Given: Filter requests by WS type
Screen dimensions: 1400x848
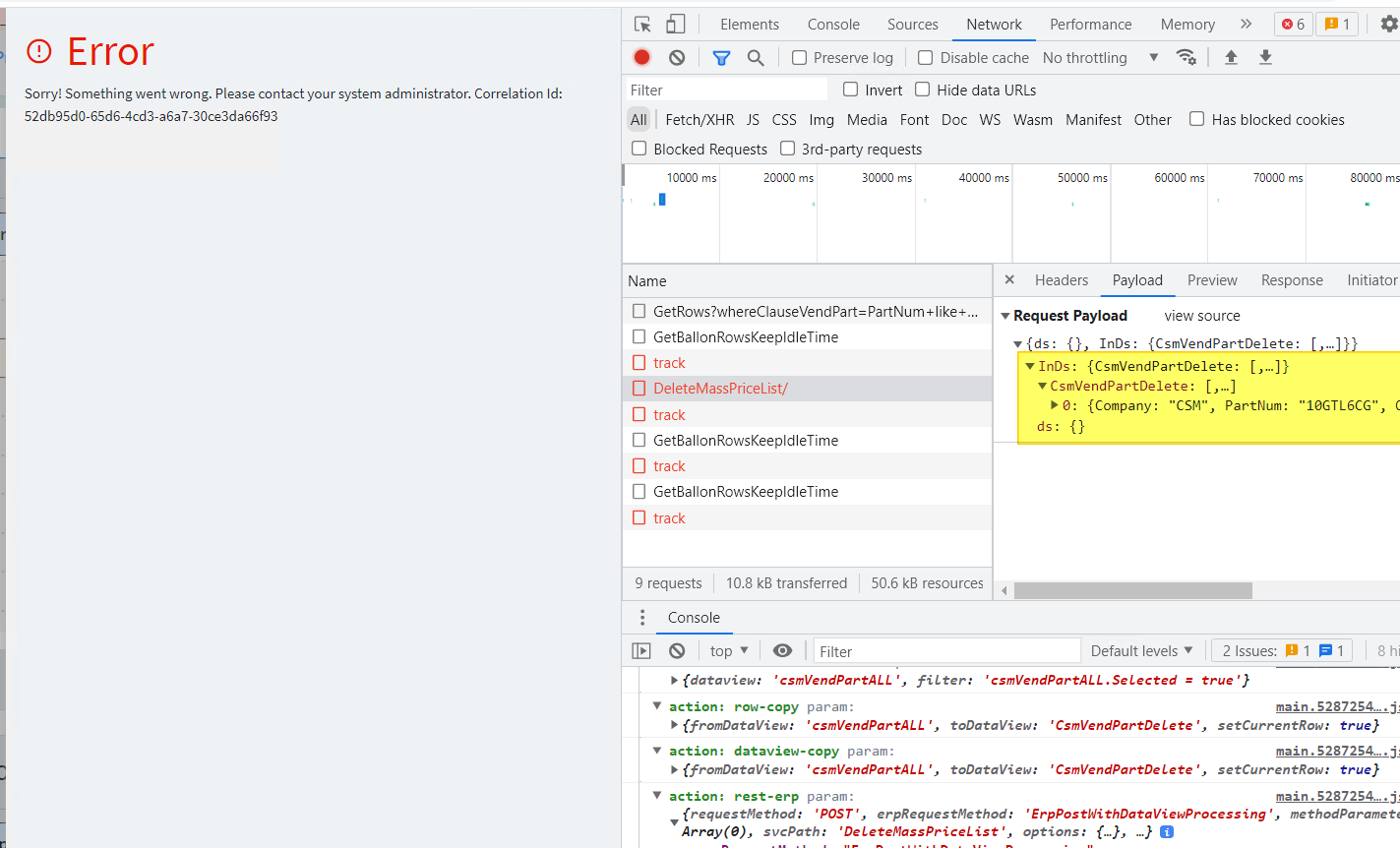Looking at the screenshot, I should click(x=990, y=120).
